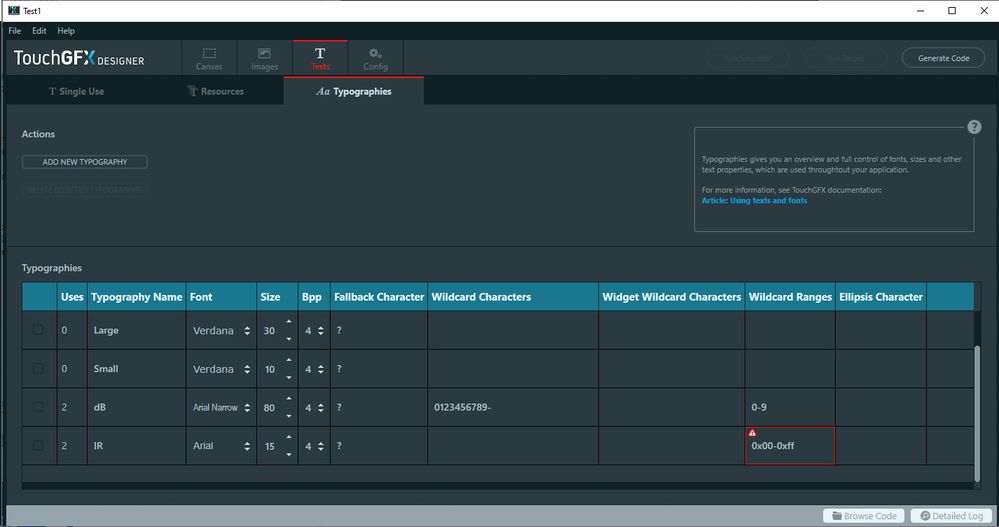Click the size value 30 field
The height and width of the screenshot is (527, 999).
click(270, 331)
